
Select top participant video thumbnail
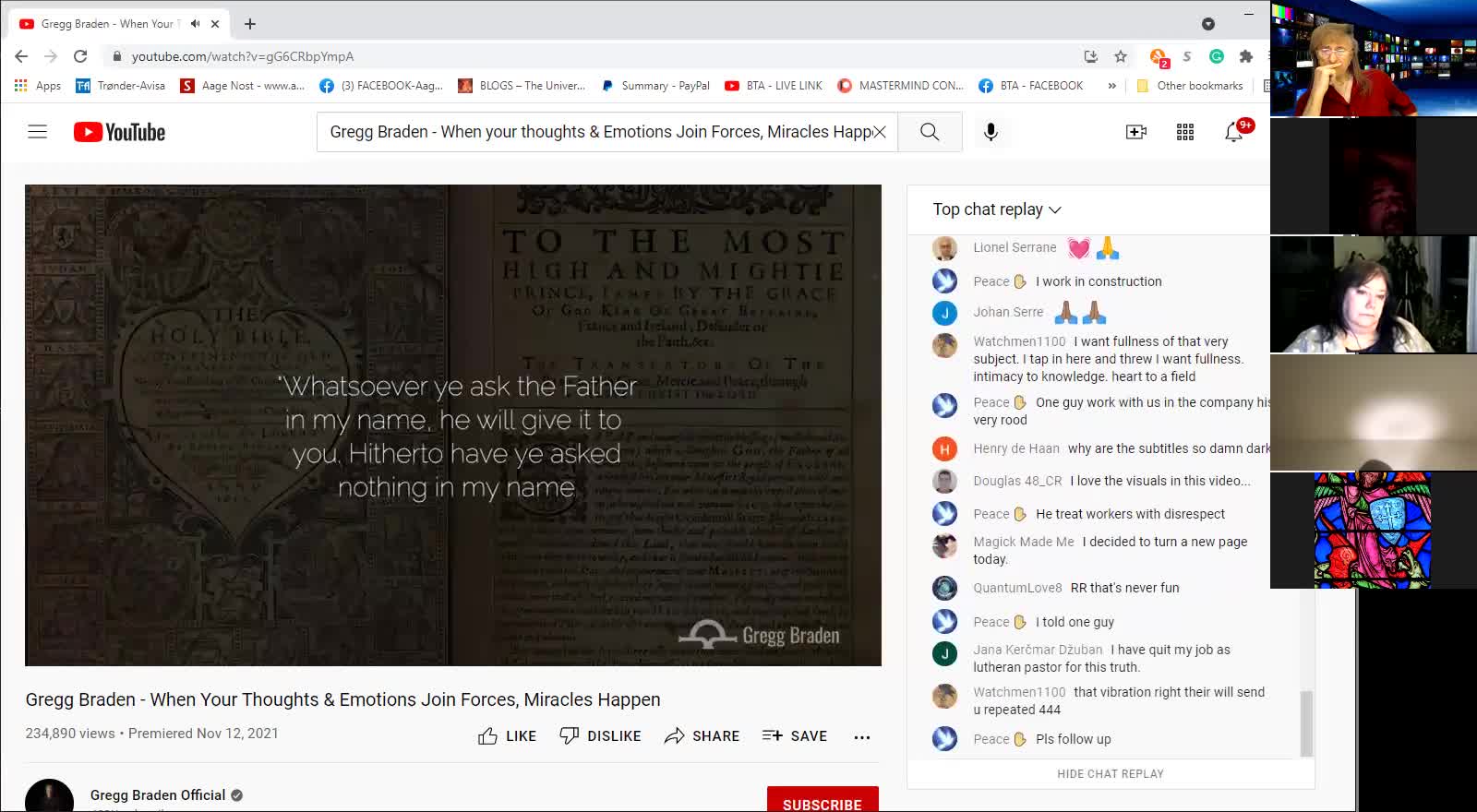coord(1374,59)
